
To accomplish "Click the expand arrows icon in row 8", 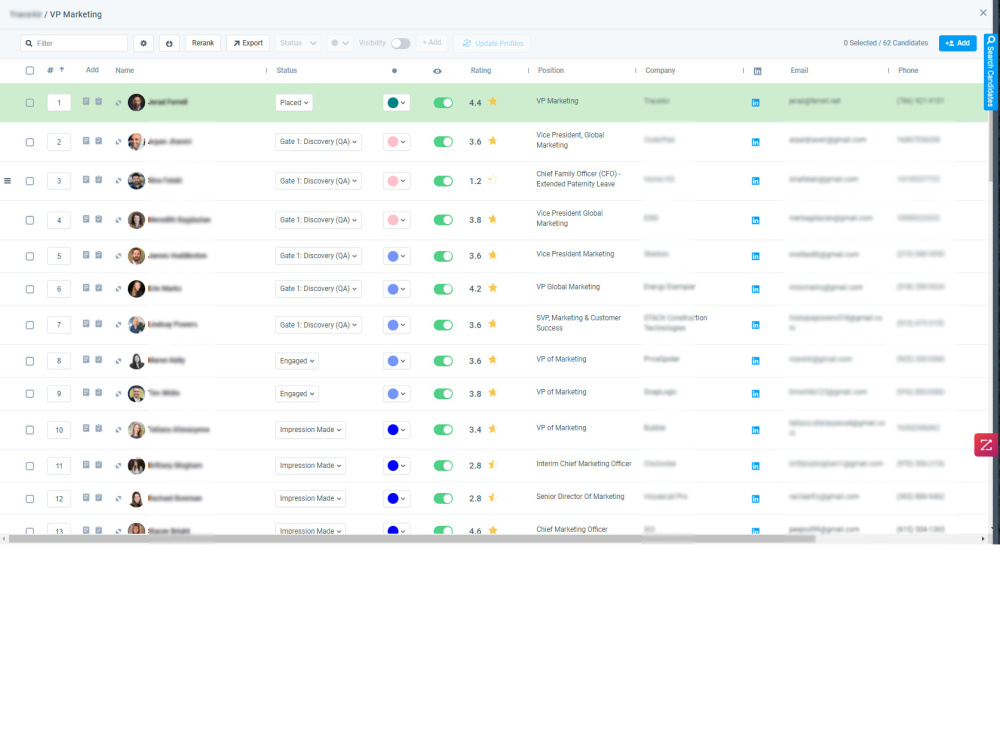I will [118, 361].
